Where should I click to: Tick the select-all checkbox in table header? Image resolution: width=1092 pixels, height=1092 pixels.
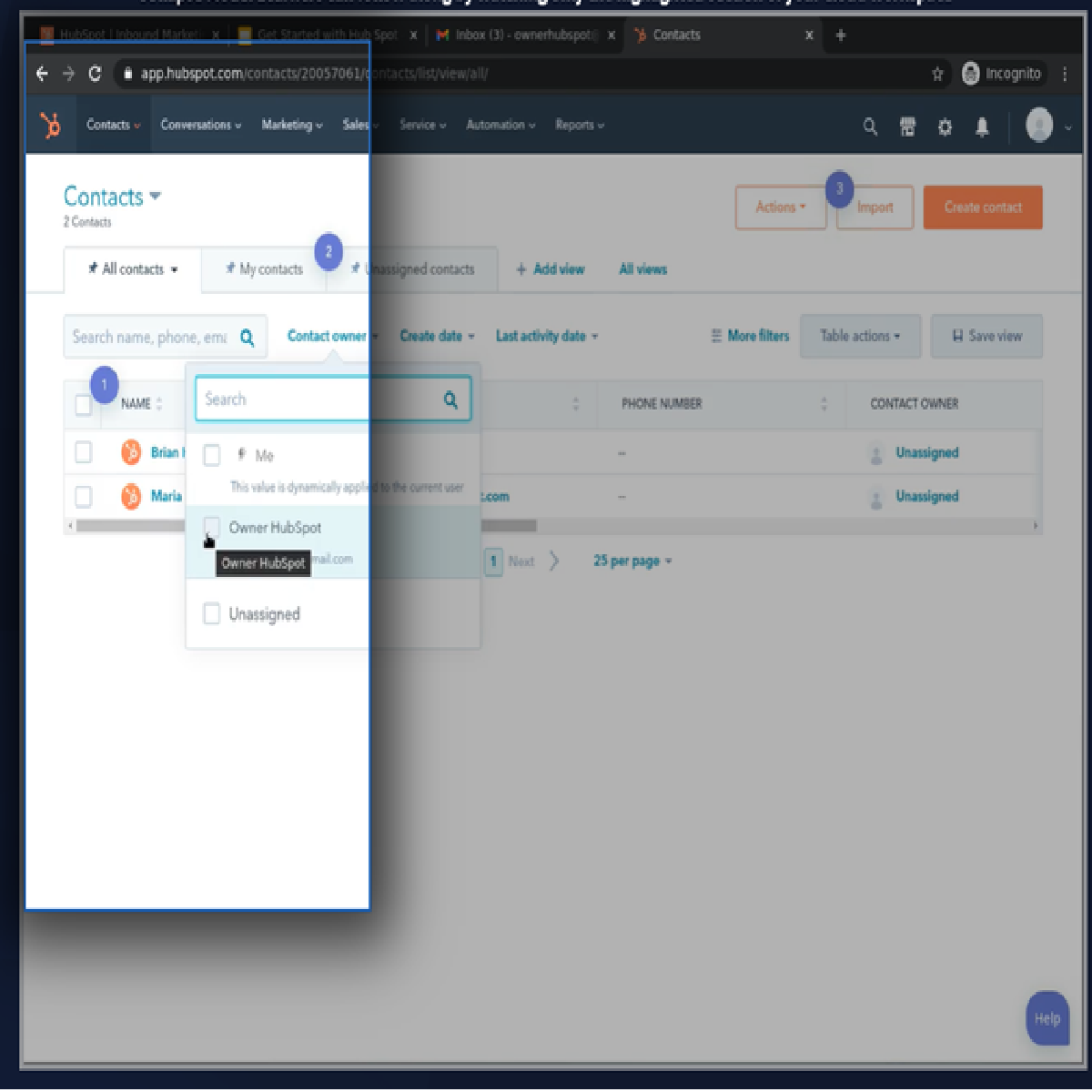84,405
